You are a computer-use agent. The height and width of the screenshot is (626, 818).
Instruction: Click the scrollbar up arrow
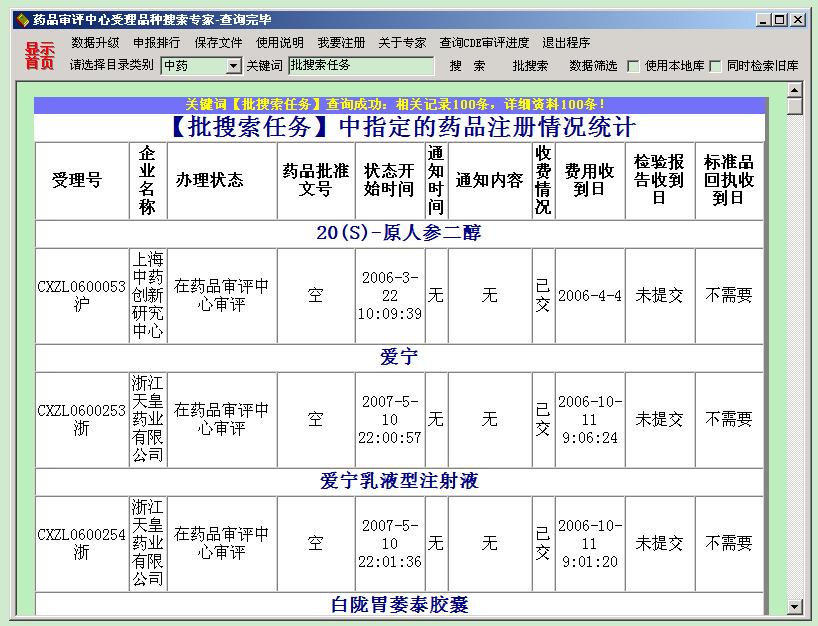(x=794, y=90)
